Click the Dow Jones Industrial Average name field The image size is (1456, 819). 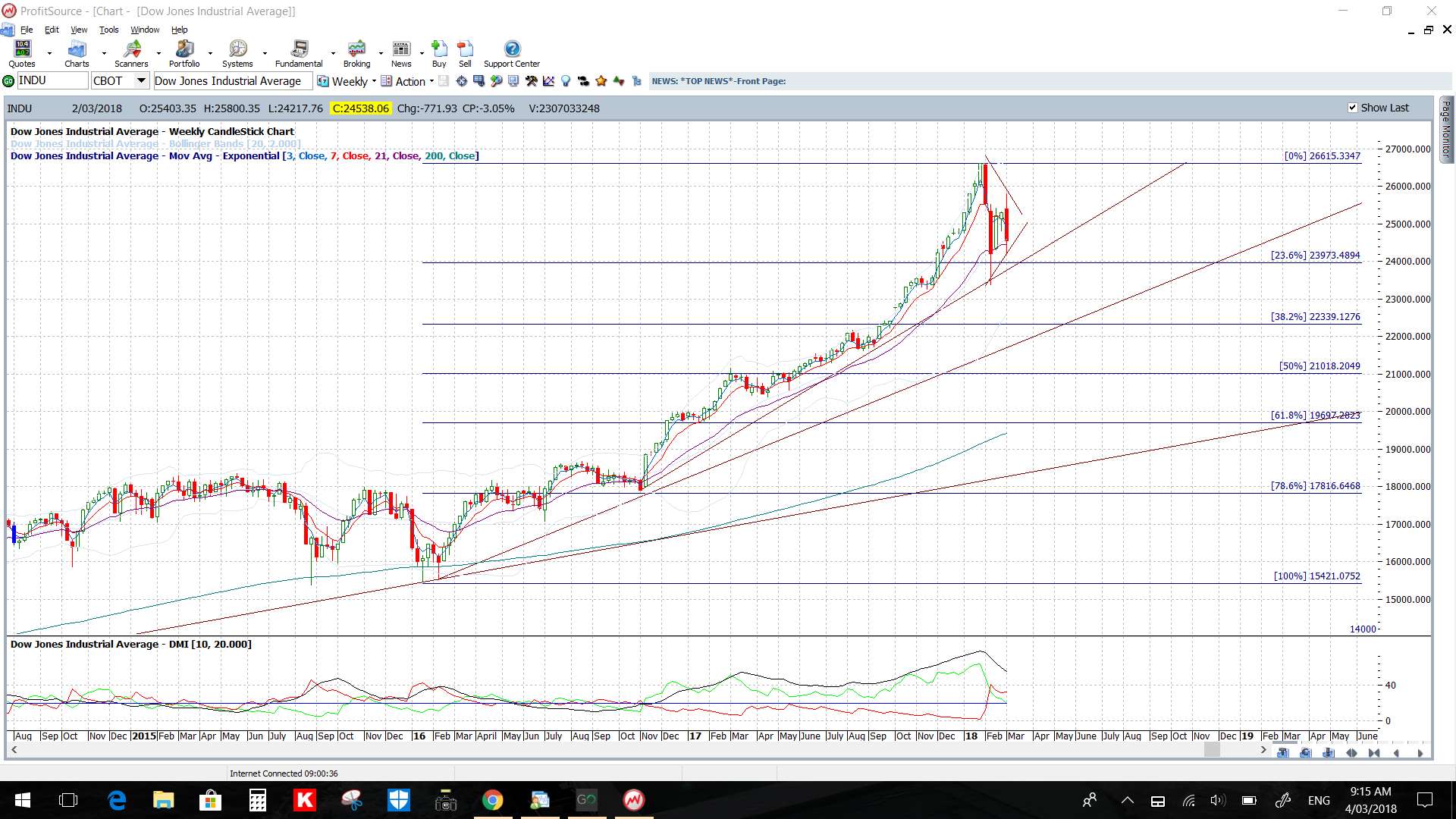[x=232, y=81]
